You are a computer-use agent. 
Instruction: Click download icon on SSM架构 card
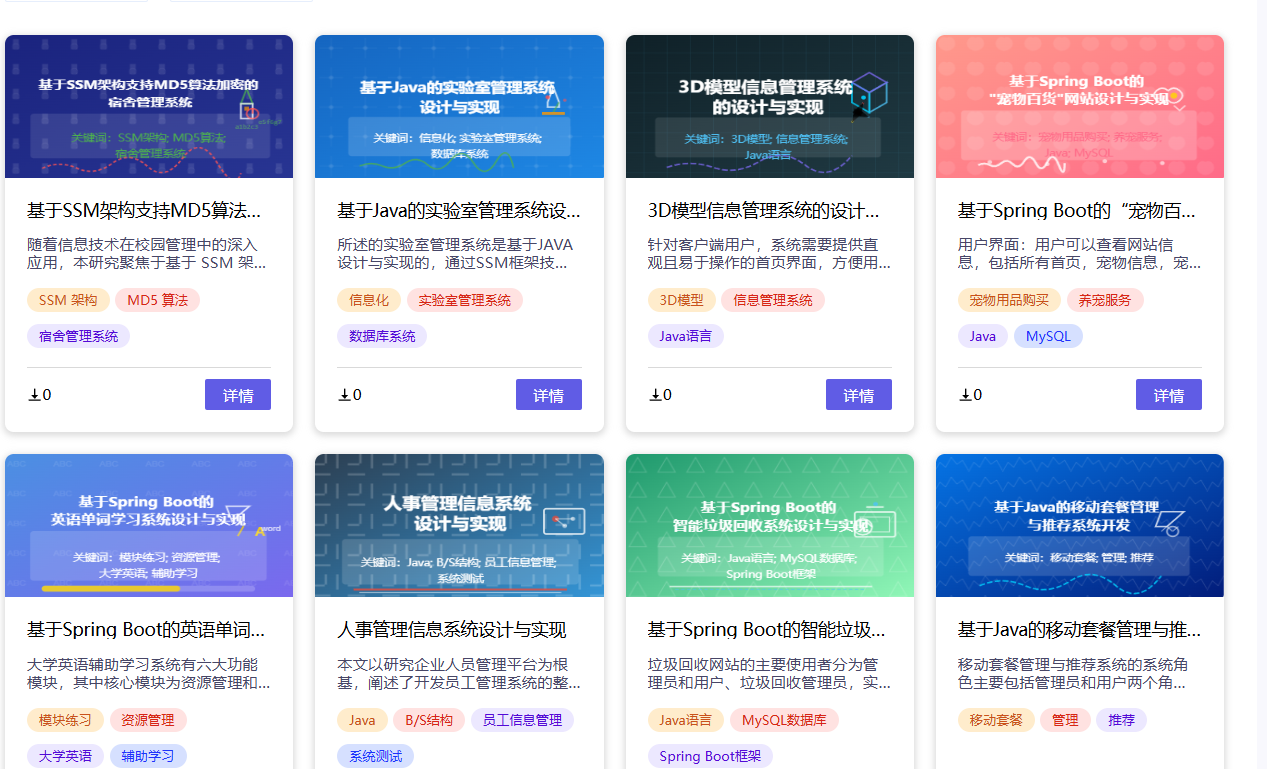[x=34, y=395]
